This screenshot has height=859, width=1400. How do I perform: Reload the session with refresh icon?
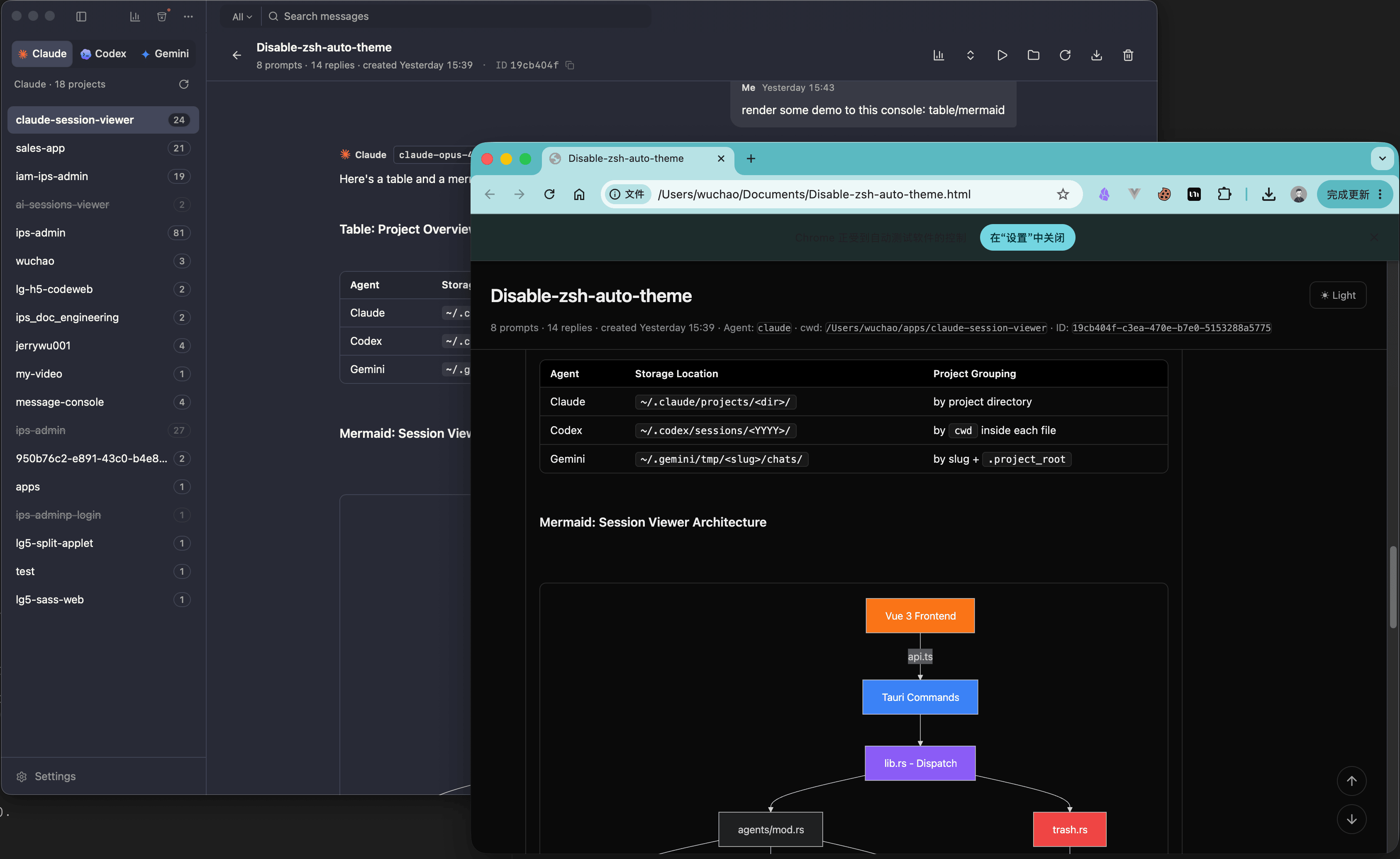1065,55
